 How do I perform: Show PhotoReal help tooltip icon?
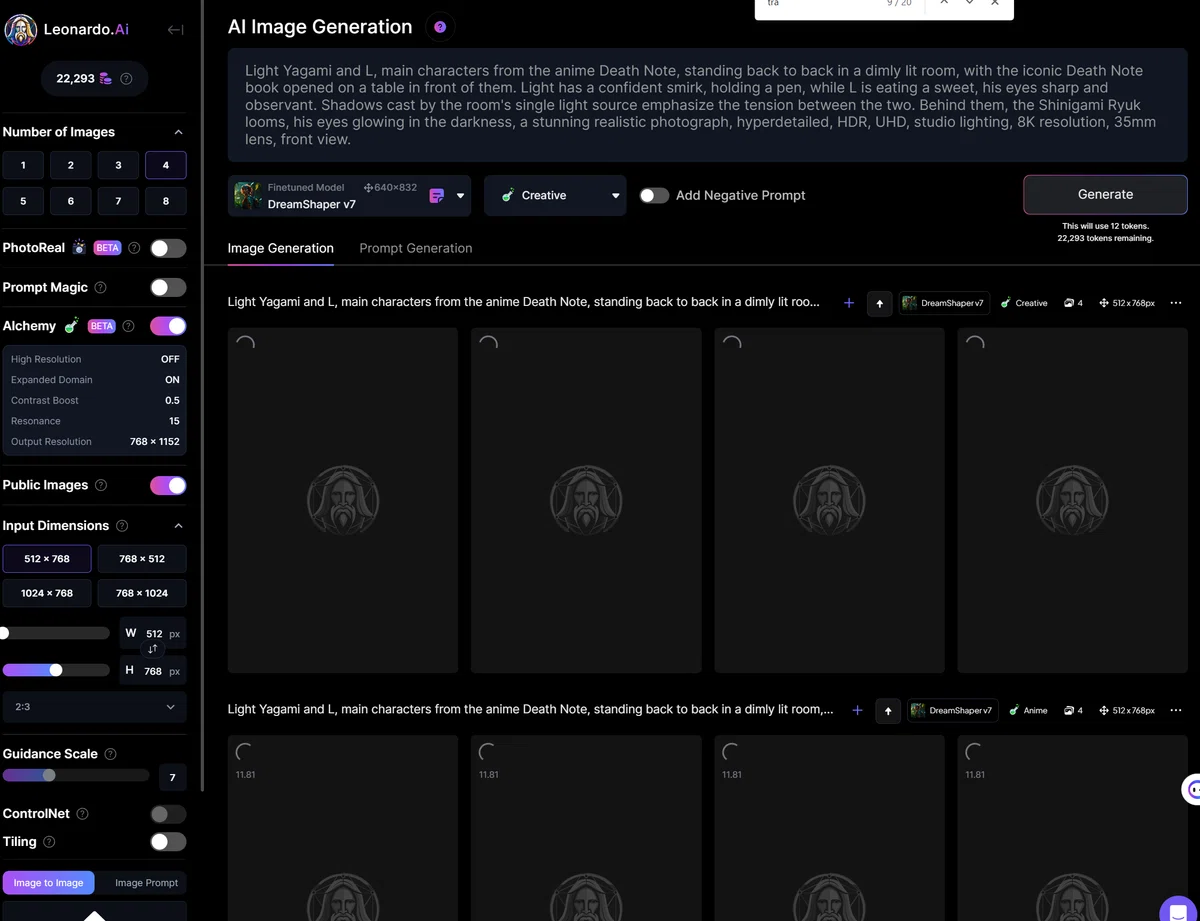point(134,248)
